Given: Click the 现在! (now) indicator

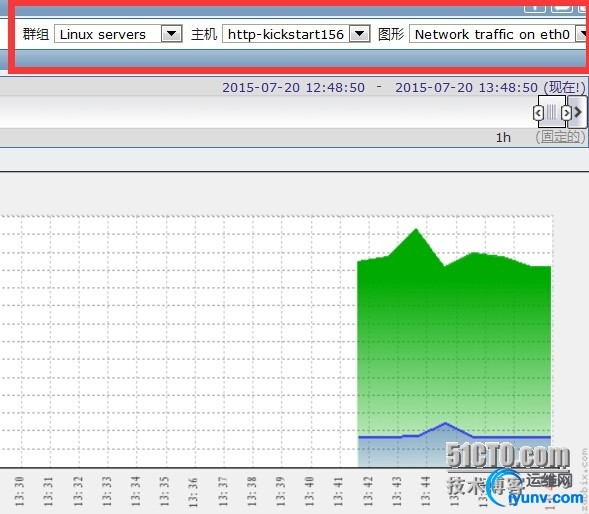Looking at the screenshot, I should coord(565,88).
